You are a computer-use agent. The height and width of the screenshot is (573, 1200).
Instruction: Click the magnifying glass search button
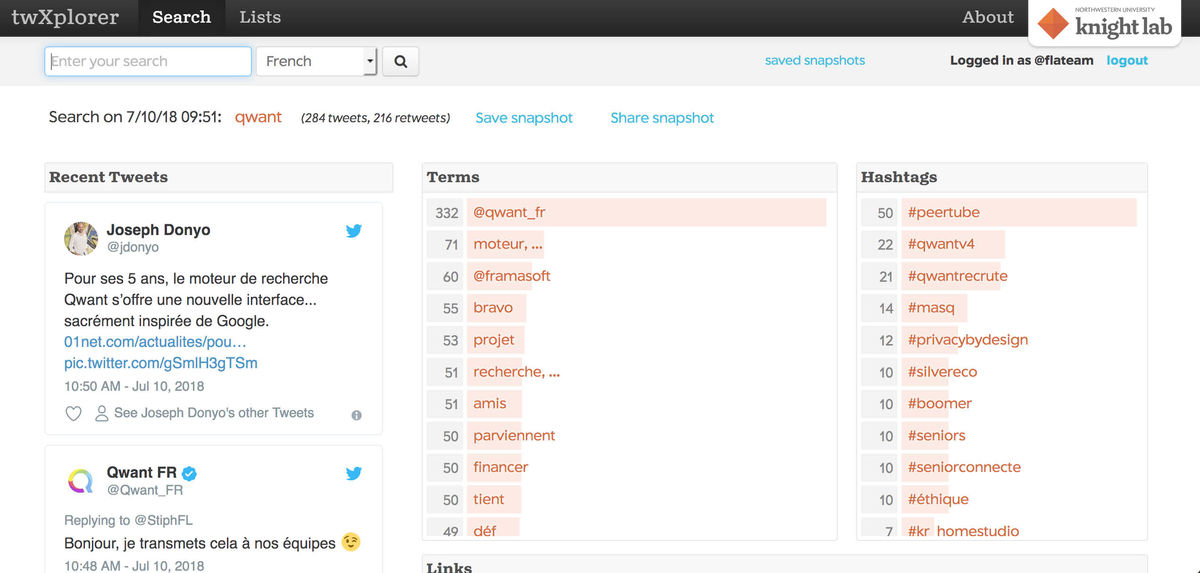pyautogui.click(x=400, y=61)
